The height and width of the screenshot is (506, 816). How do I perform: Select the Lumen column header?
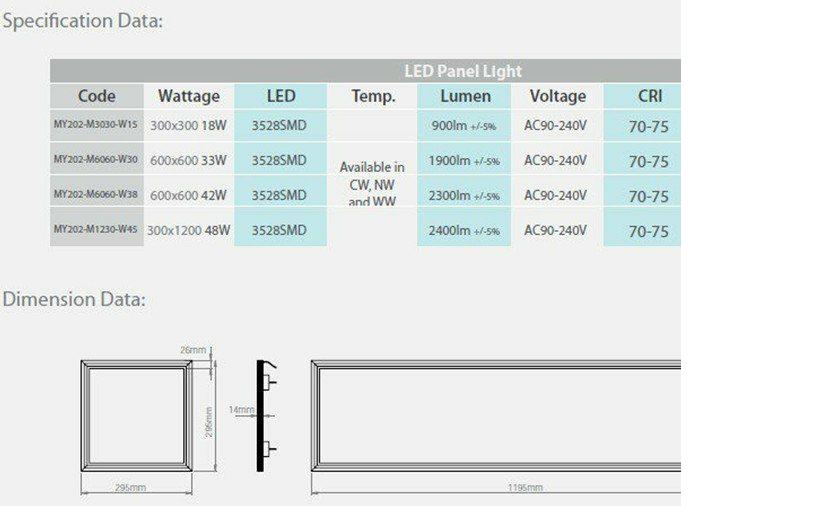pos(465,96)
